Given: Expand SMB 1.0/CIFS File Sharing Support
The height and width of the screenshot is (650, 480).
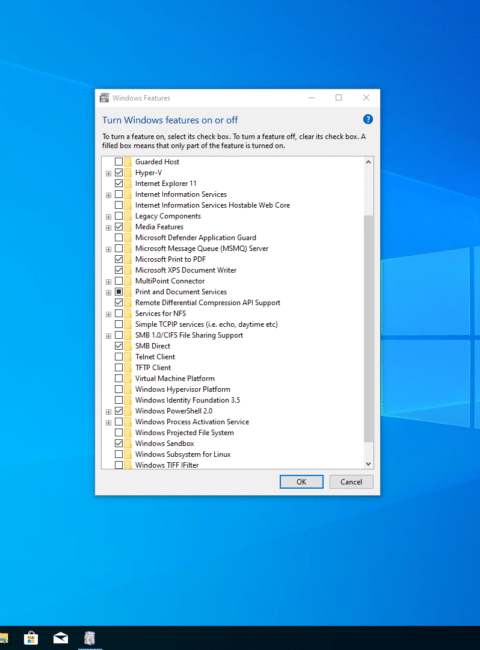Looking at the screenshot, I should tap(108, 336).
